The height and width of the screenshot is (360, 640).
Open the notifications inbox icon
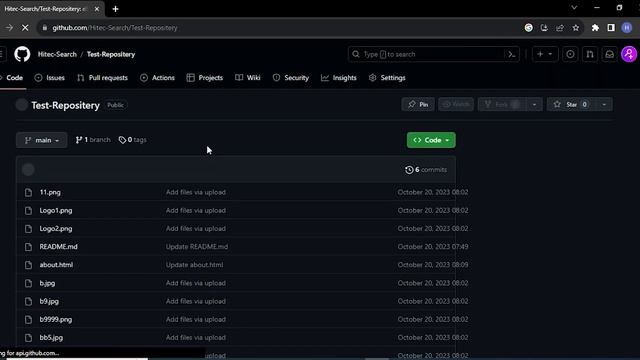609,54
